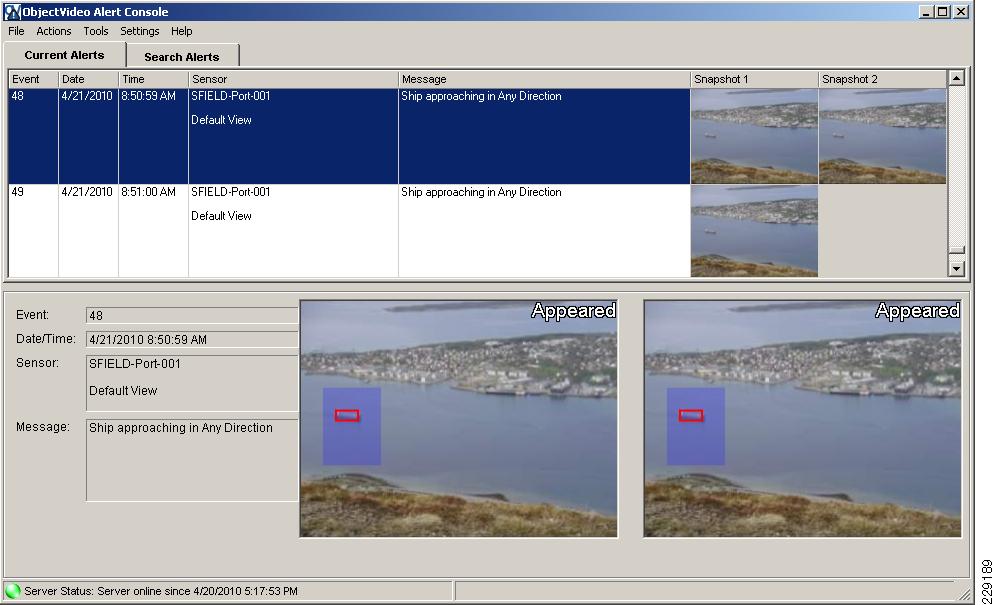Image resolution: width=992 pixels, height=605 pixels.
Task: Minimize the Alert Console window
Action: point(926,11)
